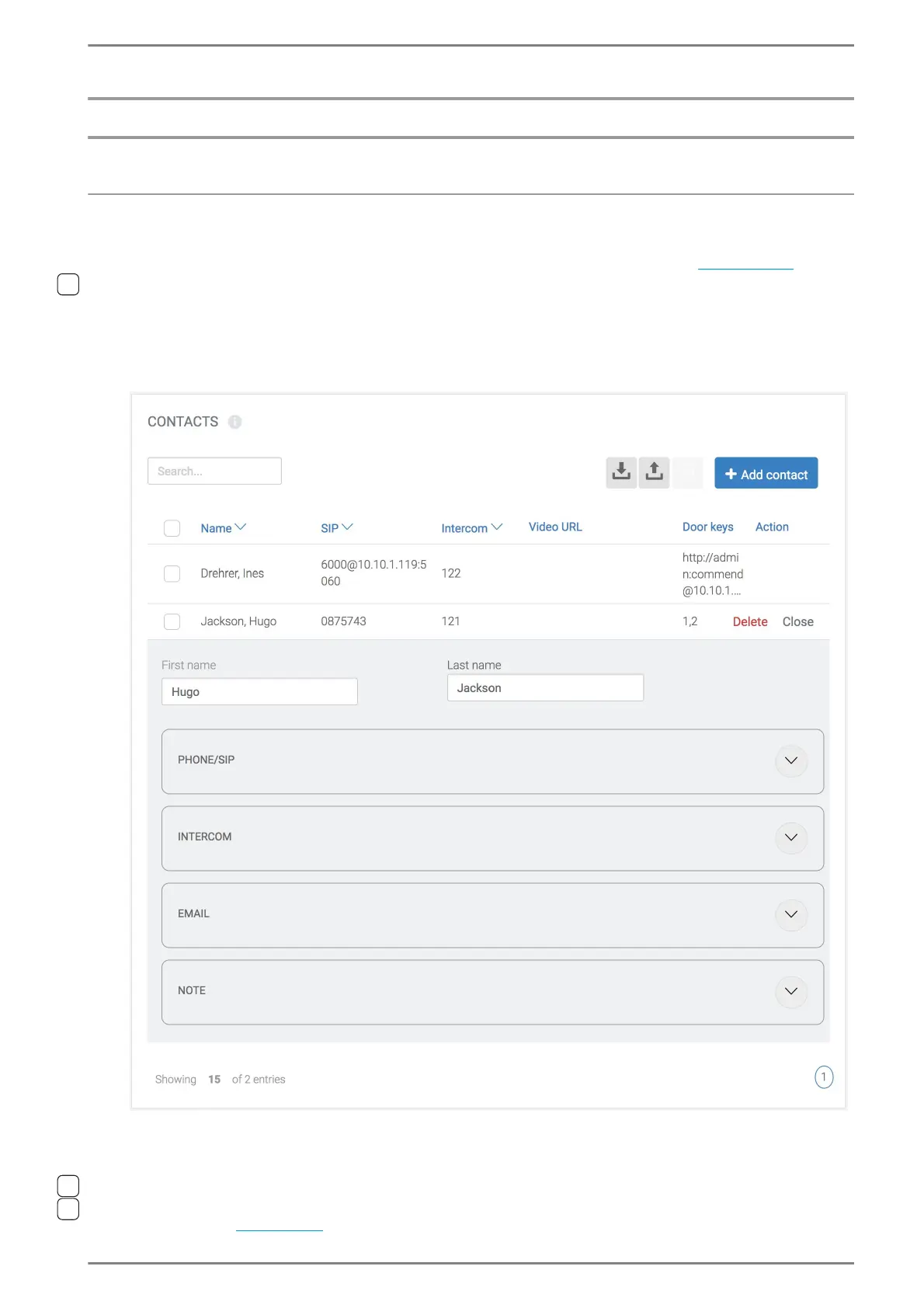This screenshot has height=1308, width=924.
Task: Click the upload arrow icon button
Action: tap(655, 472)
